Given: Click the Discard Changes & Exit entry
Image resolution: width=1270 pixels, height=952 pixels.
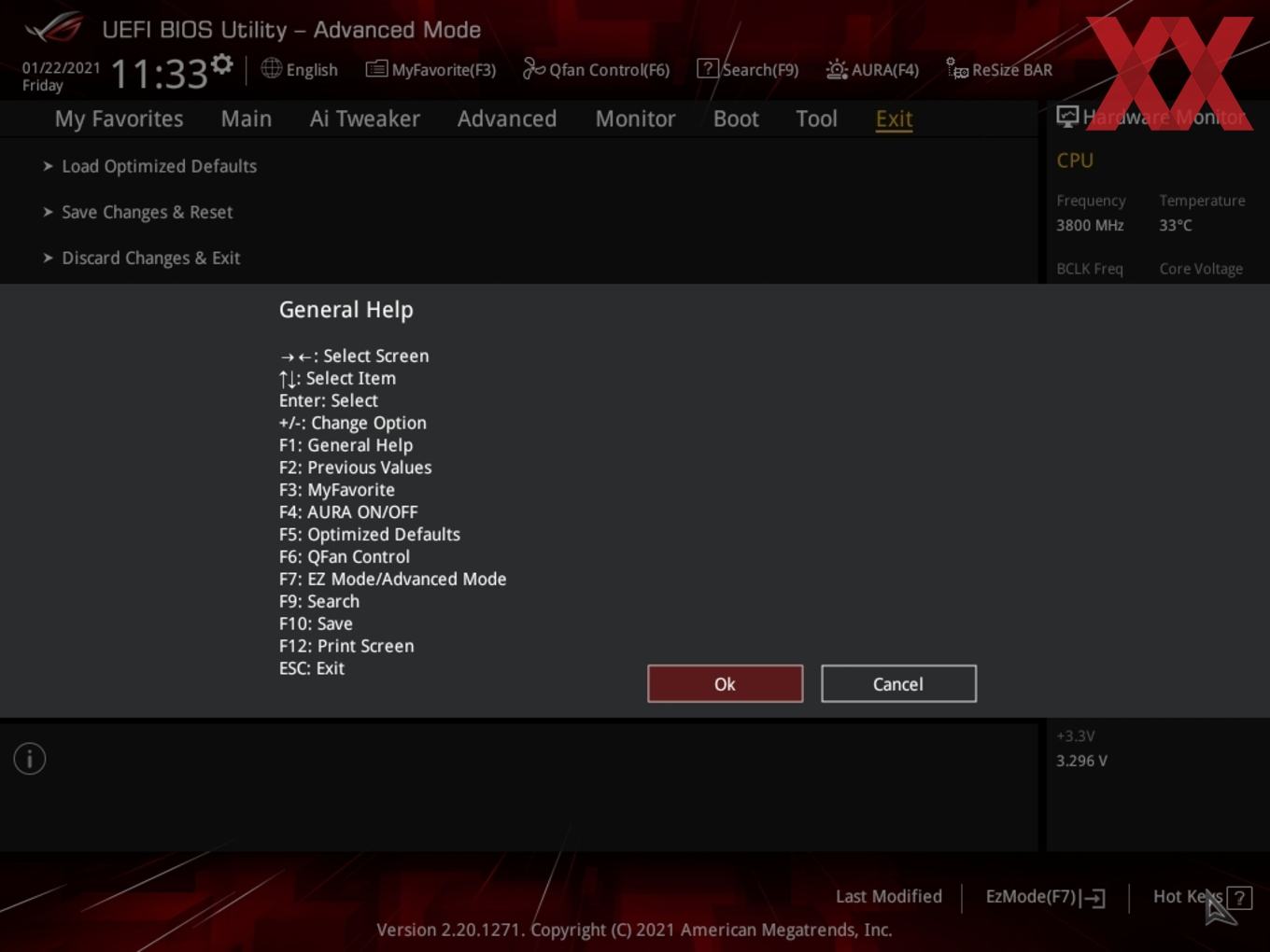Looking at the screenshot, I should coord(150,258).
